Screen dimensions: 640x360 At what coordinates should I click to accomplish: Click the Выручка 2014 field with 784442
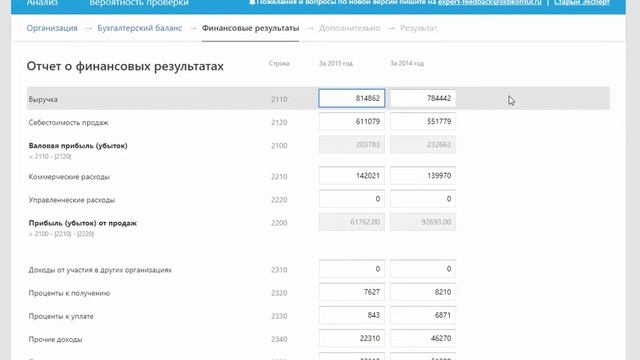(423, 98)
